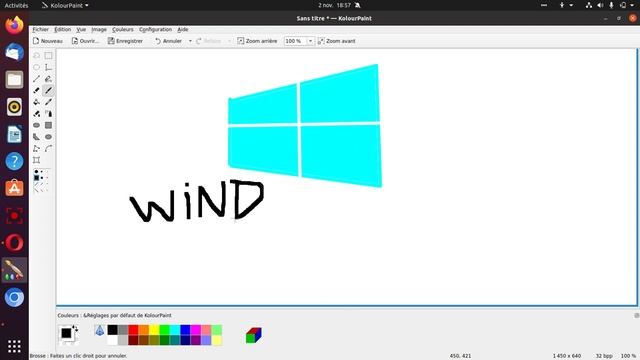
Task: Swap foreground and background colors
Action: 75,328
